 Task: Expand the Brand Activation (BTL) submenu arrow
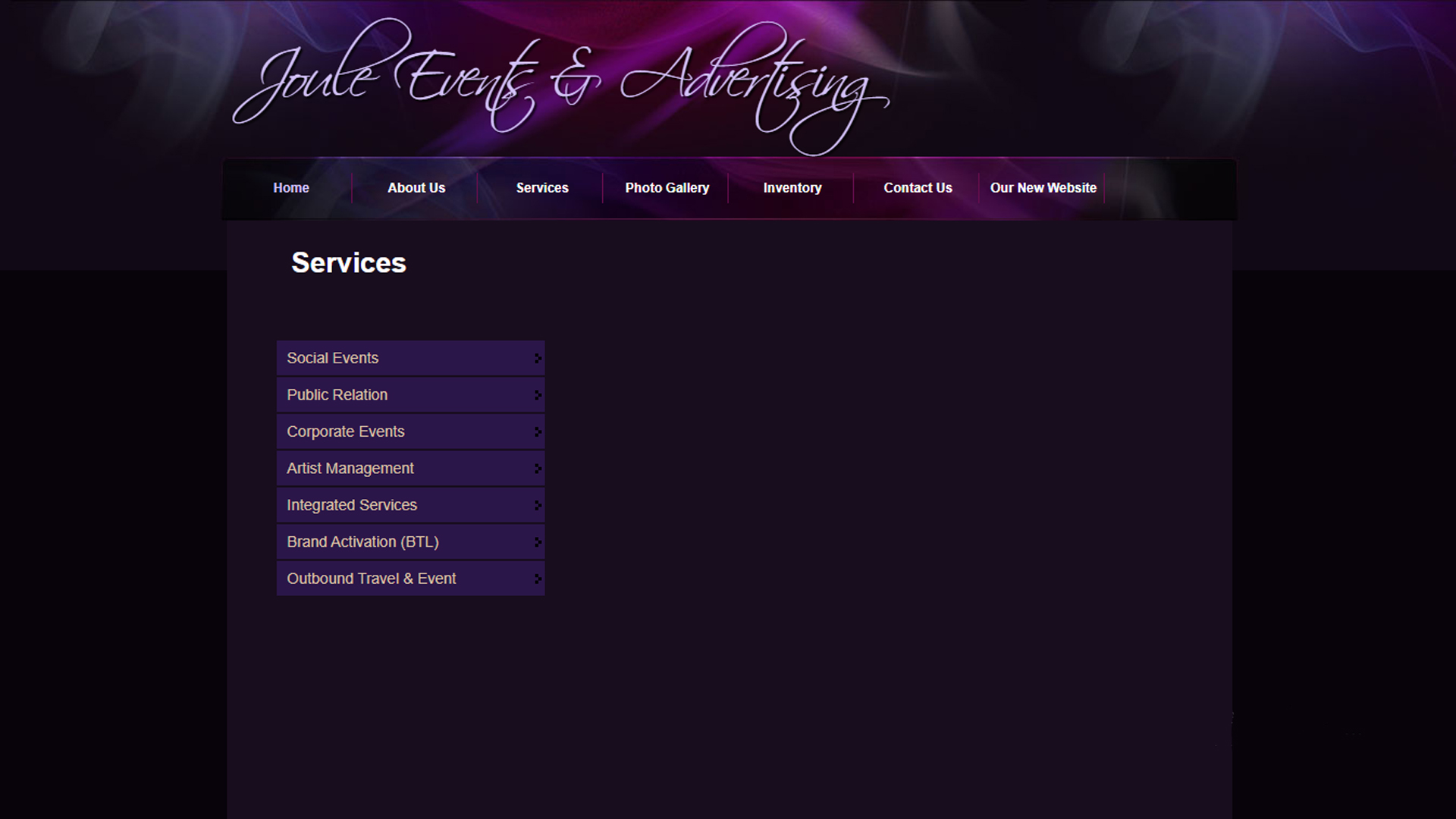coord(538,542)
